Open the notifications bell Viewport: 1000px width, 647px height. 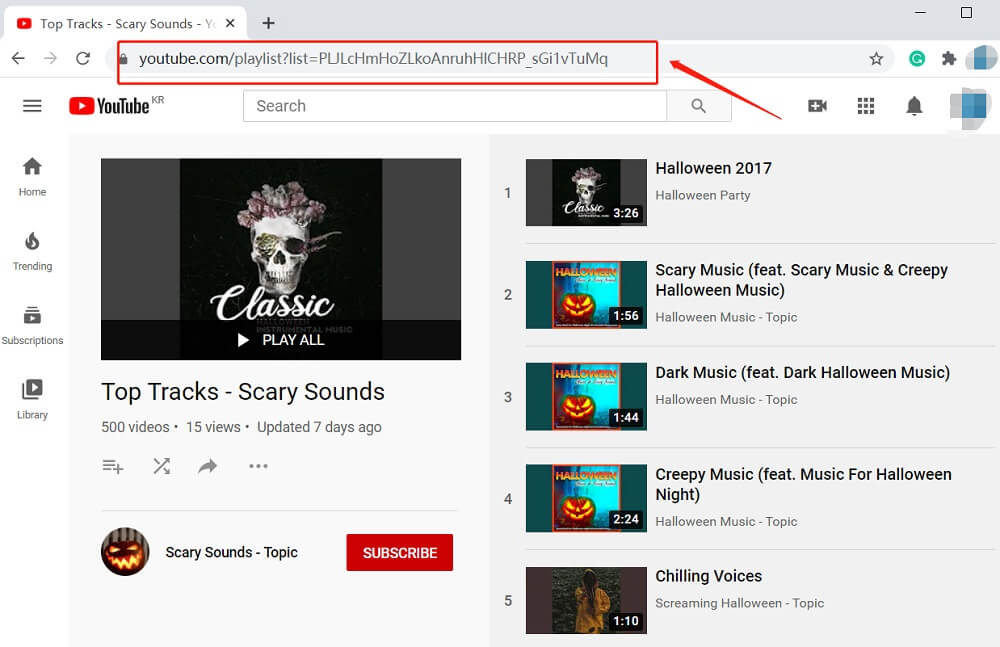(914, 106)
